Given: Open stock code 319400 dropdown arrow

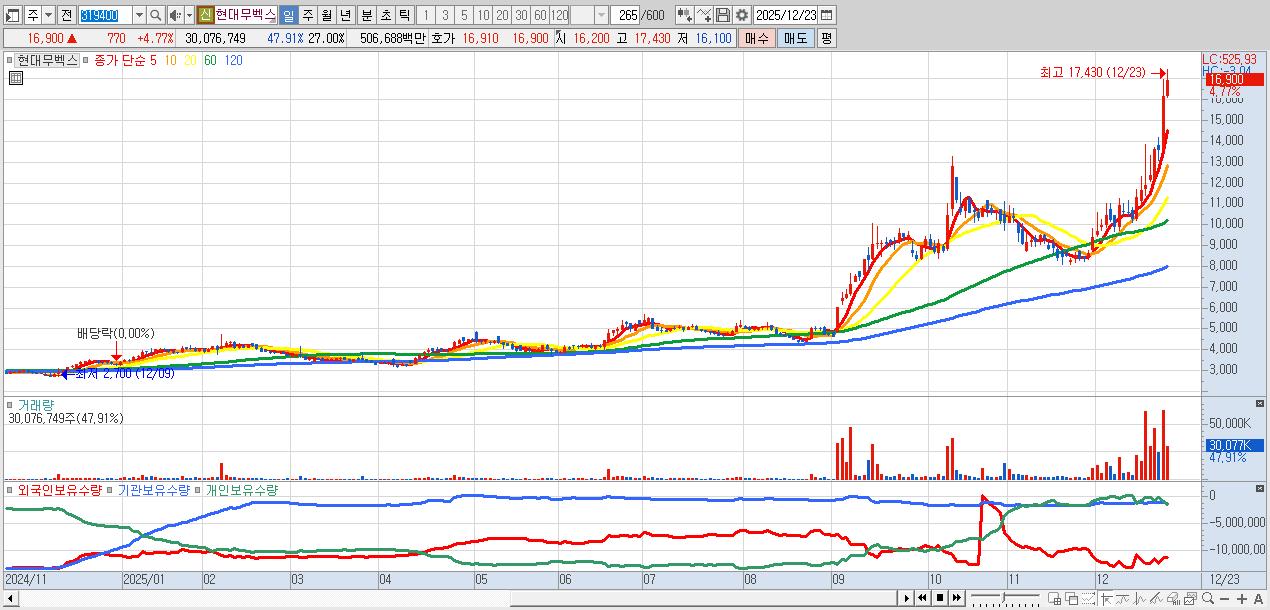Looking at the screenshot, I should (139, 15).
